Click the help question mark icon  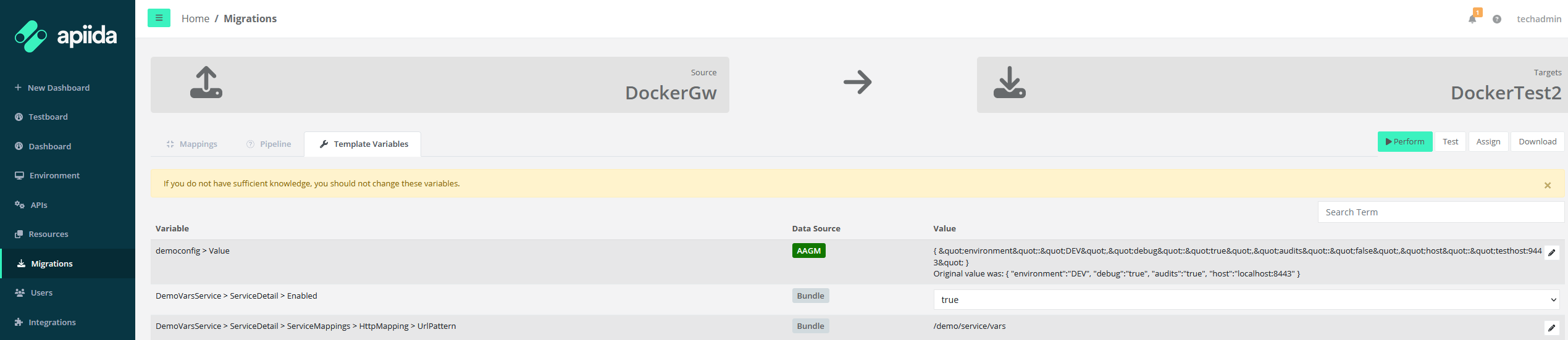tap(1497, 19)
